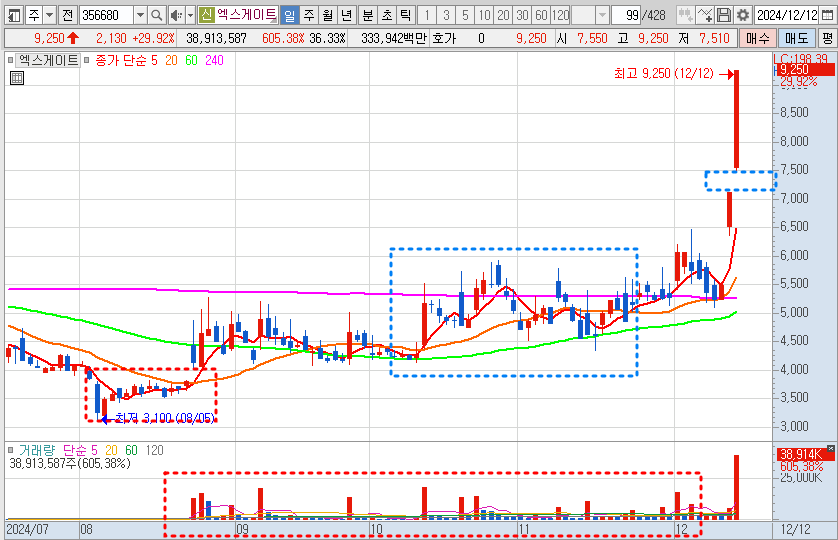Click the 엑스게이트 chart legend label
The width and height of the screenshot is (838, 540).
pos(48,60)
